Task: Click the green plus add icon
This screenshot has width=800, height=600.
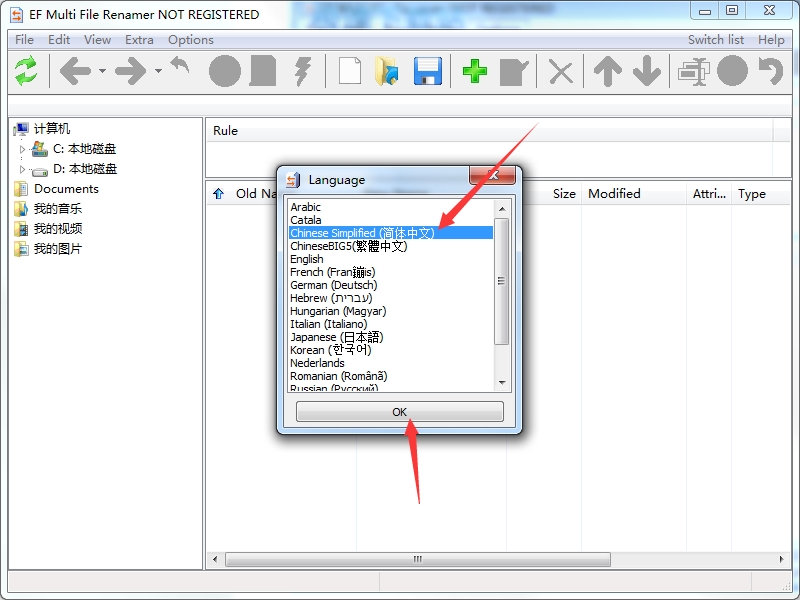Action: coord(475,71)
